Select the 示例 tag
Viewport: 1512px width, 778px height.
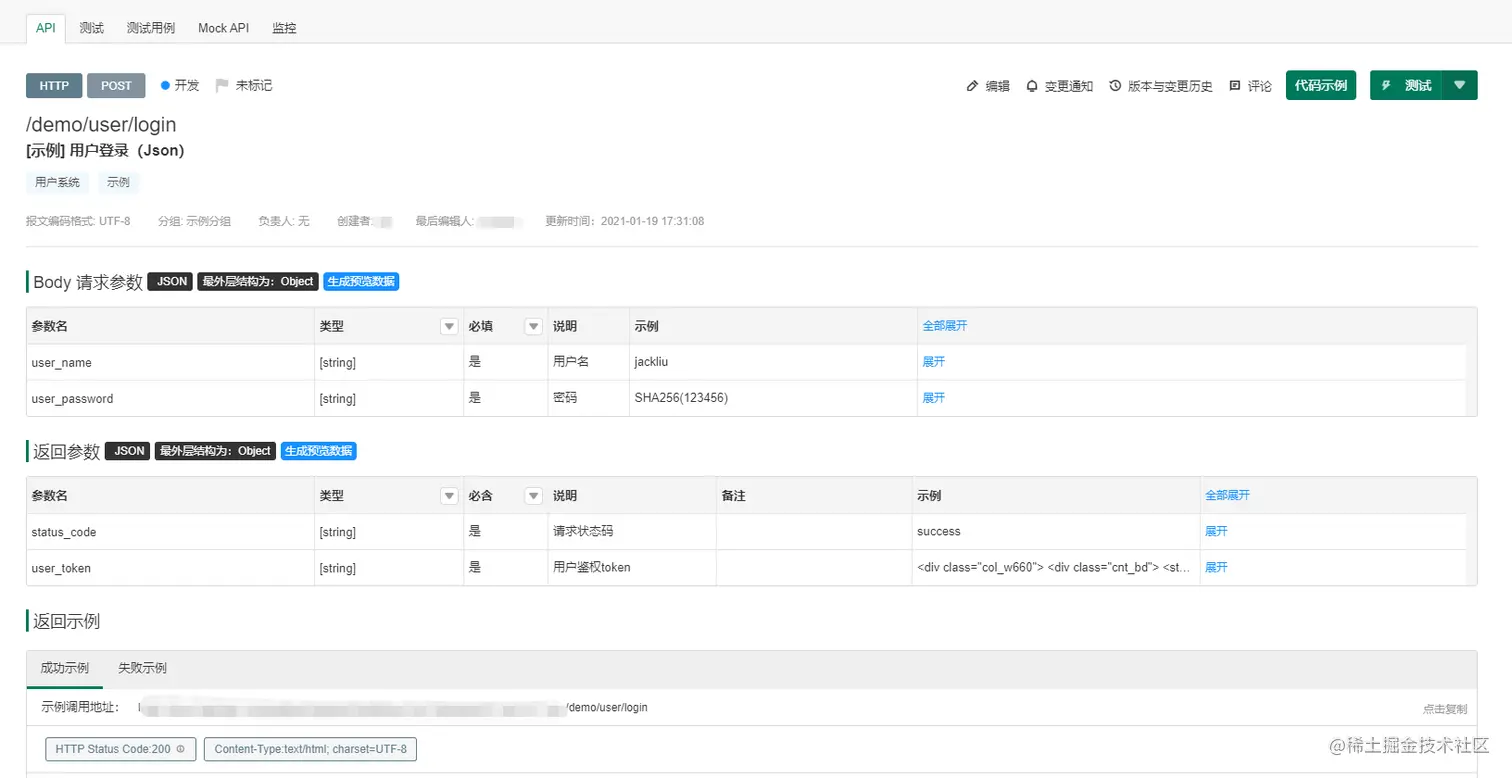[119, 183]
